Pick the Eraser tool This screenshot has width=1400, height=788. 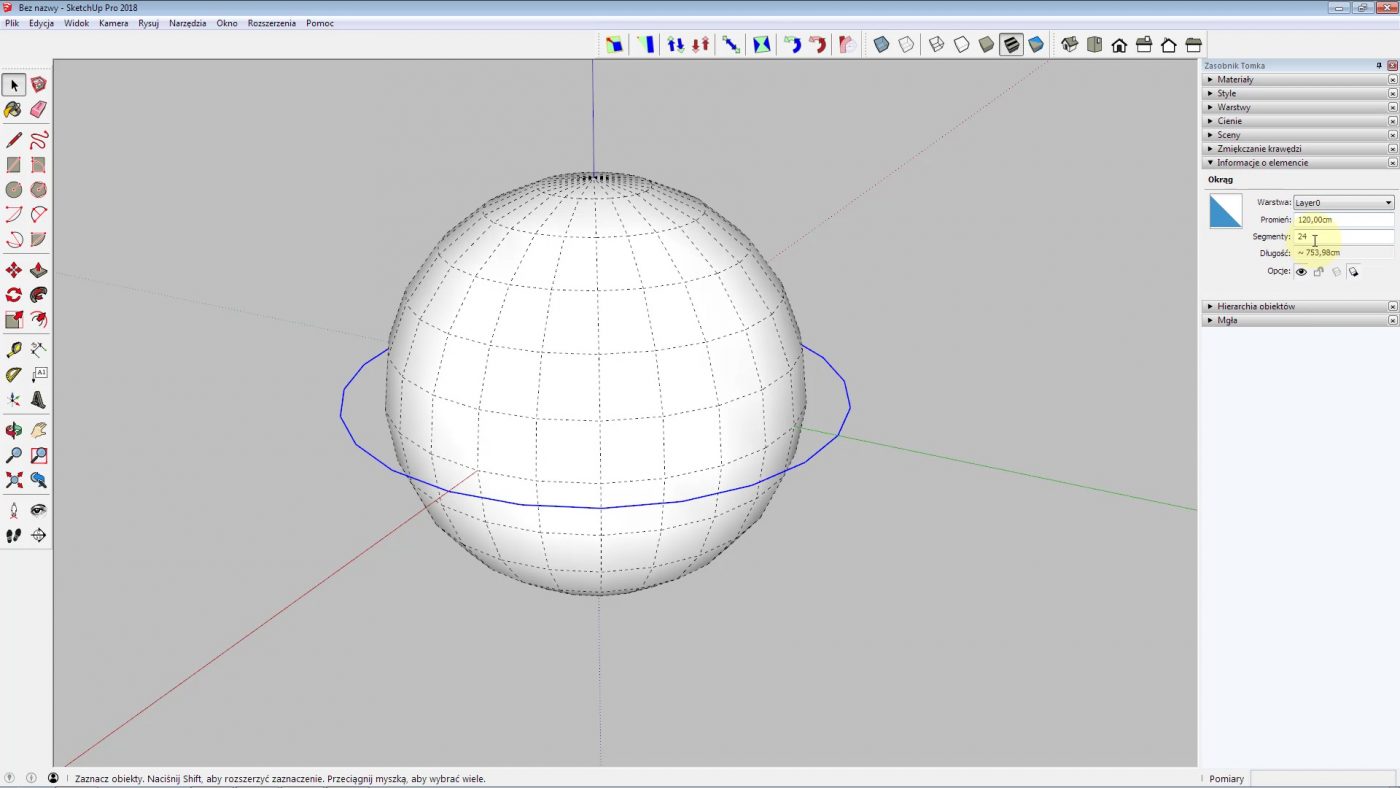(38, 109)
